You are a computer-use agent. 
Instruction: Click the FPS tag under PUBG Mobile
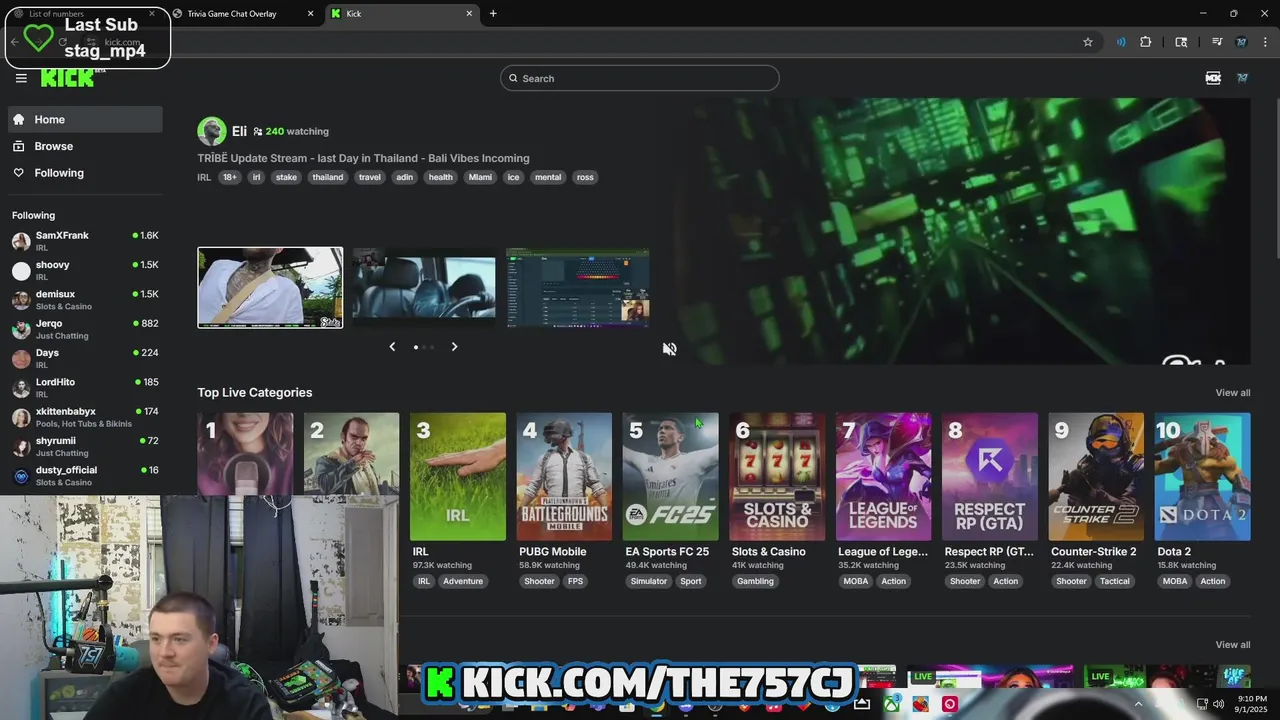(x=576, y=581)
